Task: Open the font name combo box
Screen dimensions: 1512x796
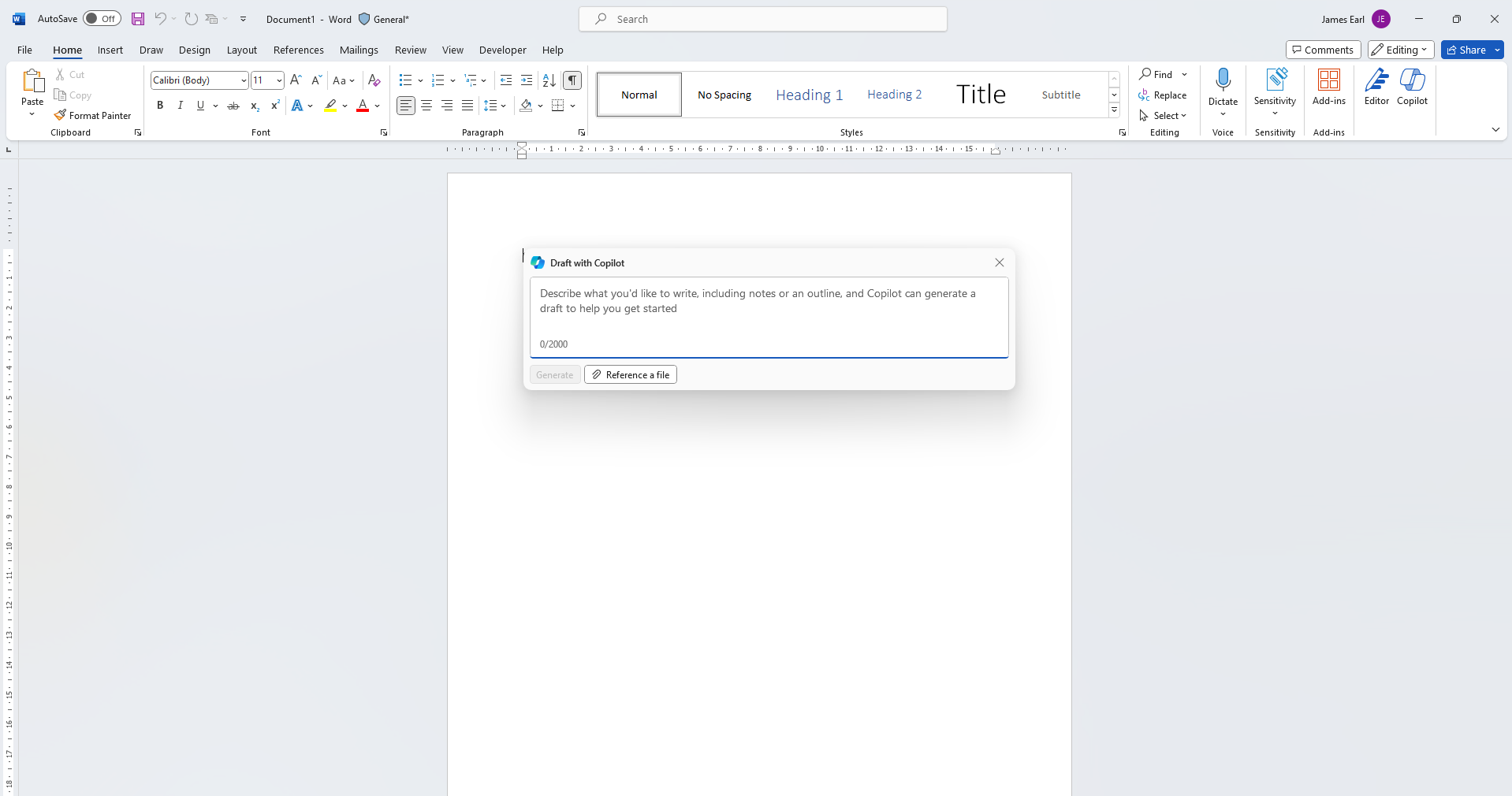Action: click(199, 80)
